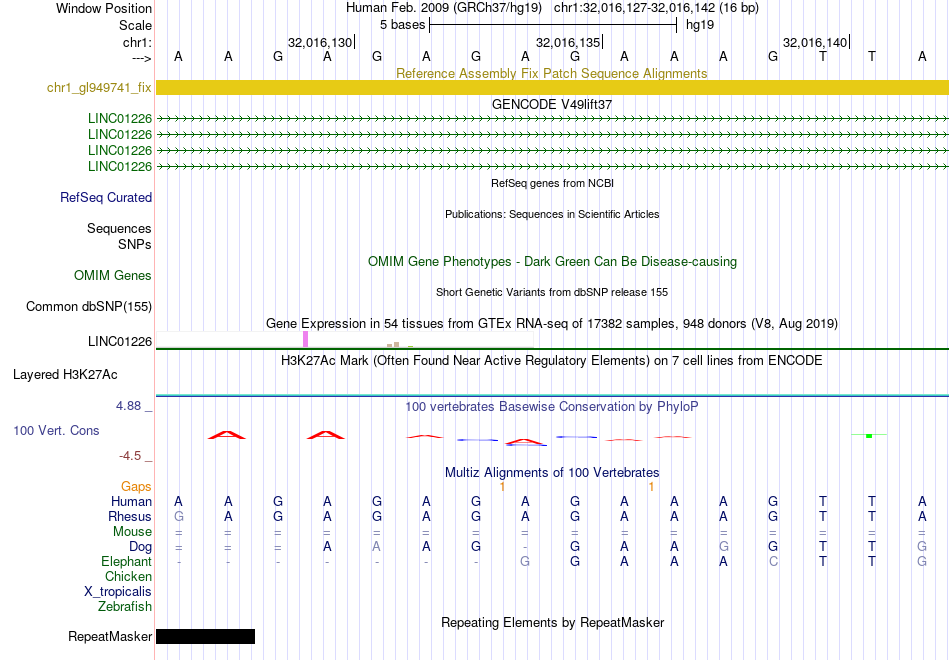Viewport: 950px width, 660px height.
Task: Open the H3K27Ac Mark track title
Action: coord(552,361)
